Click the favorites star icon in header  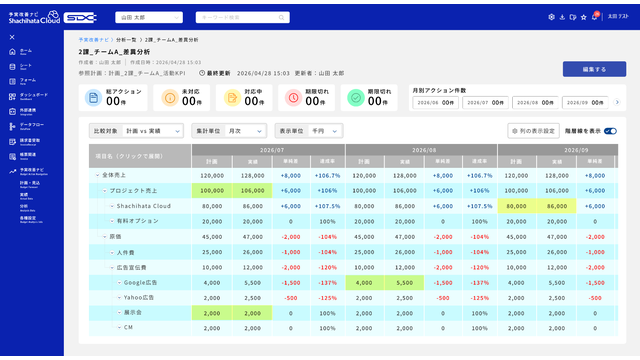tap(584, 17)
